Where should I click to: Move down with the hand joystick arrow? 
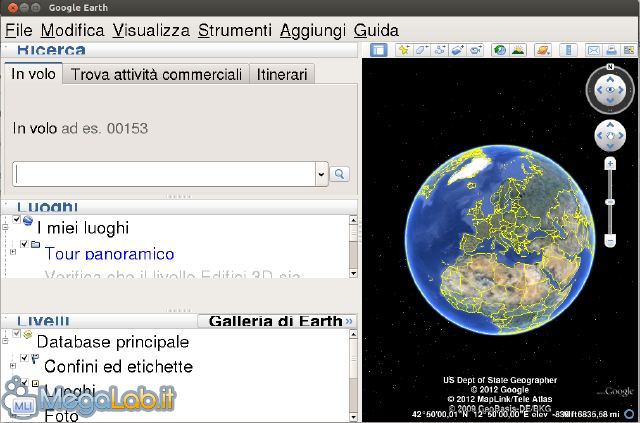[x=610, y=146]
